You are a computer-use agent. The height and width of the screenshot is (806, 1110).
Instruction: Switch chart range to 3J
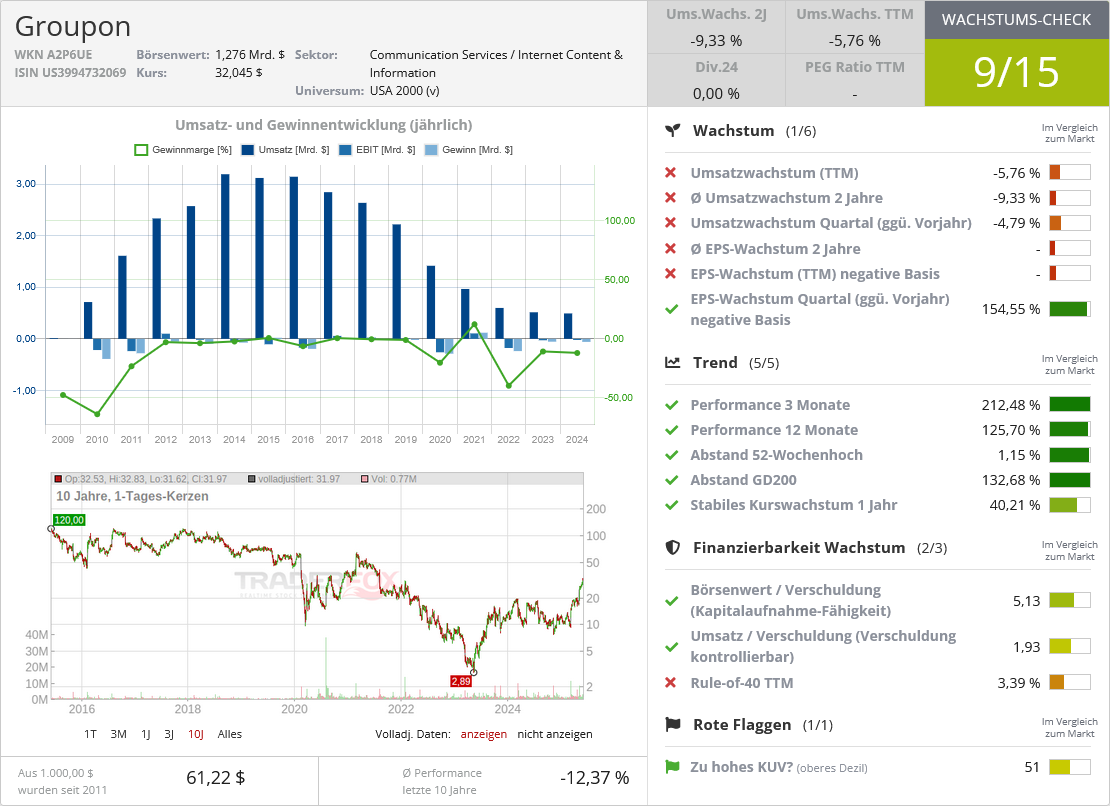169,734
